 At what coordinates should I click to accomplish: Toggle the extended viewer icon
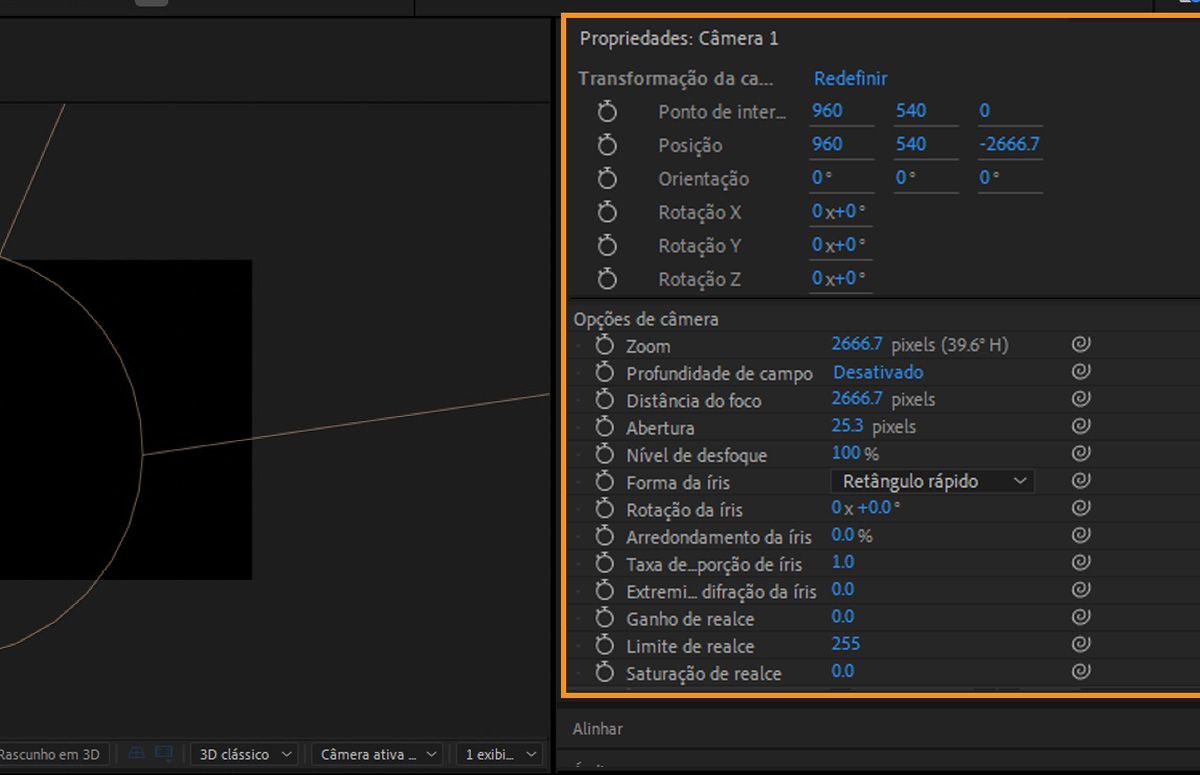click(x=164, y=754)
